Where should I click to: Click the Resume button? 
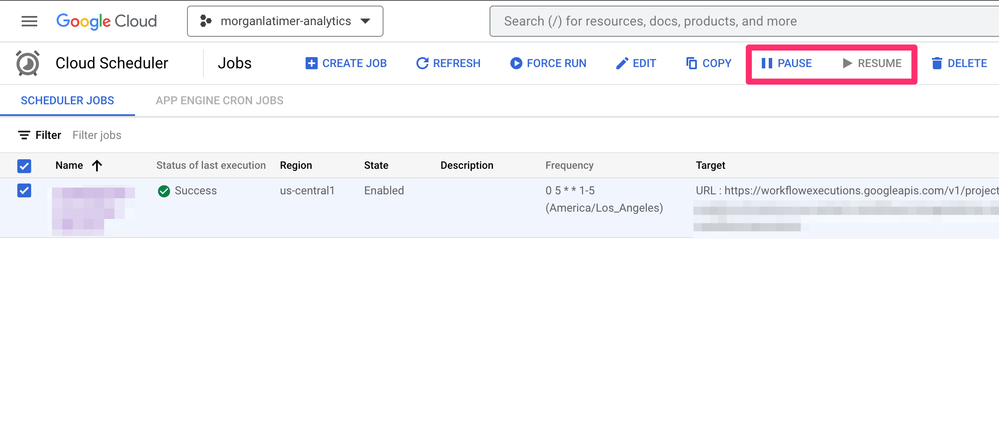pyautogui.click(x=872, y=63)
